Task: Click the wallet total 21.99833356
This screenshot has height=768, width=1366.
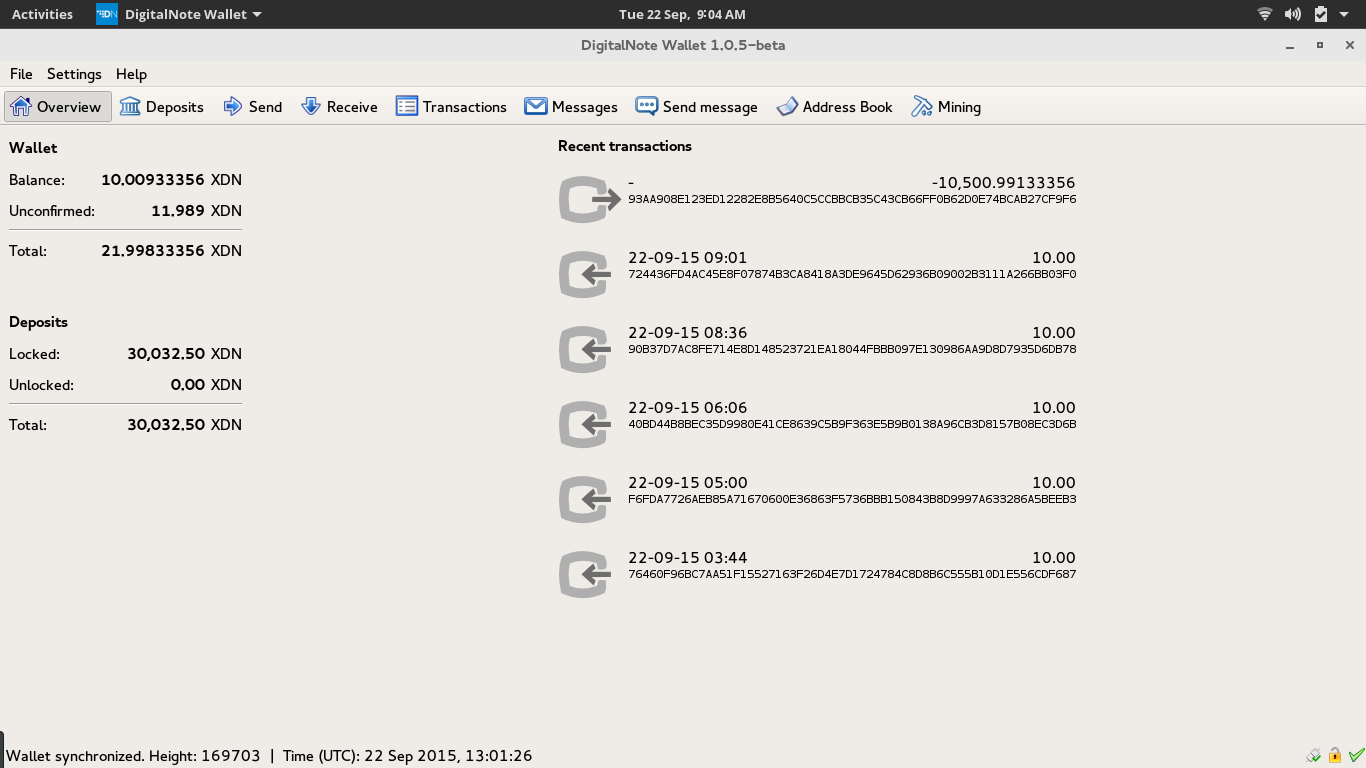Action: click(153, 251)
